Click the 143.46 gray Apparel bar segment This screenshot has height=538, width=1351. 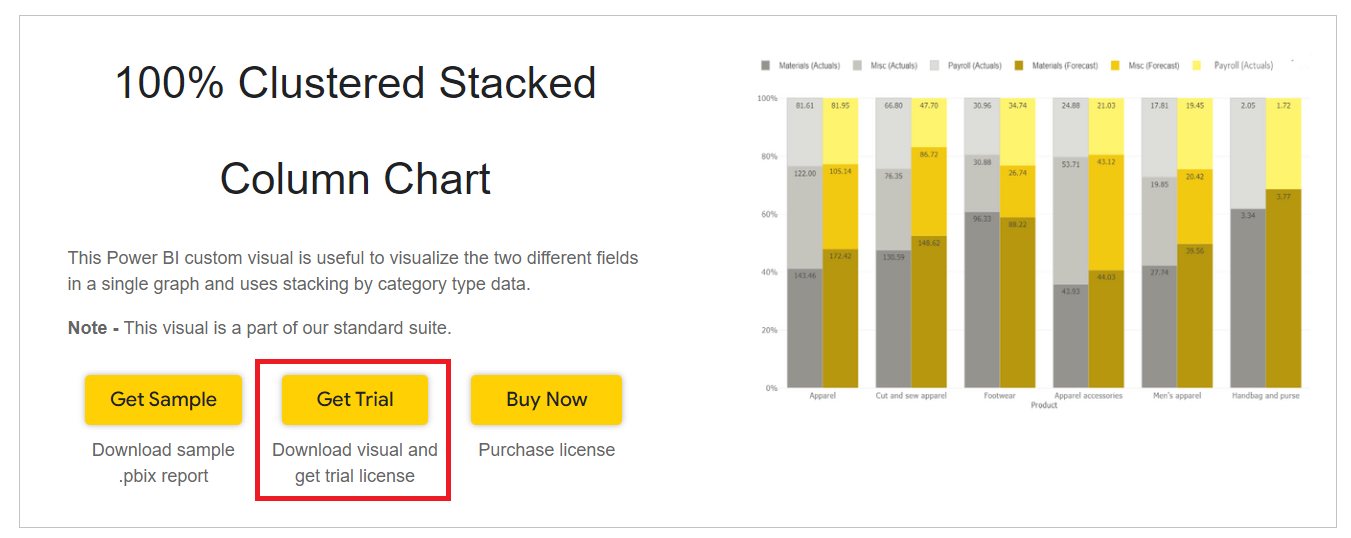pos(805,326)
